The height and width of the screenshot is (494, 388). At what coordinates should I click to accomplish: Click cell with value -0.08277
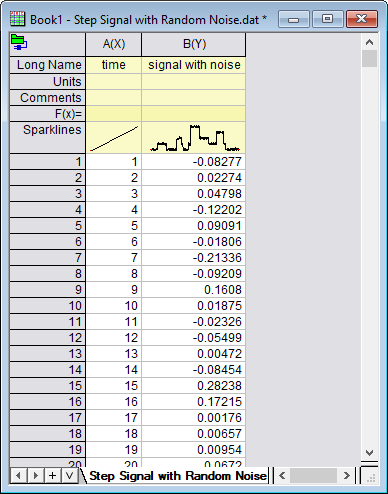tap(194, 162)
